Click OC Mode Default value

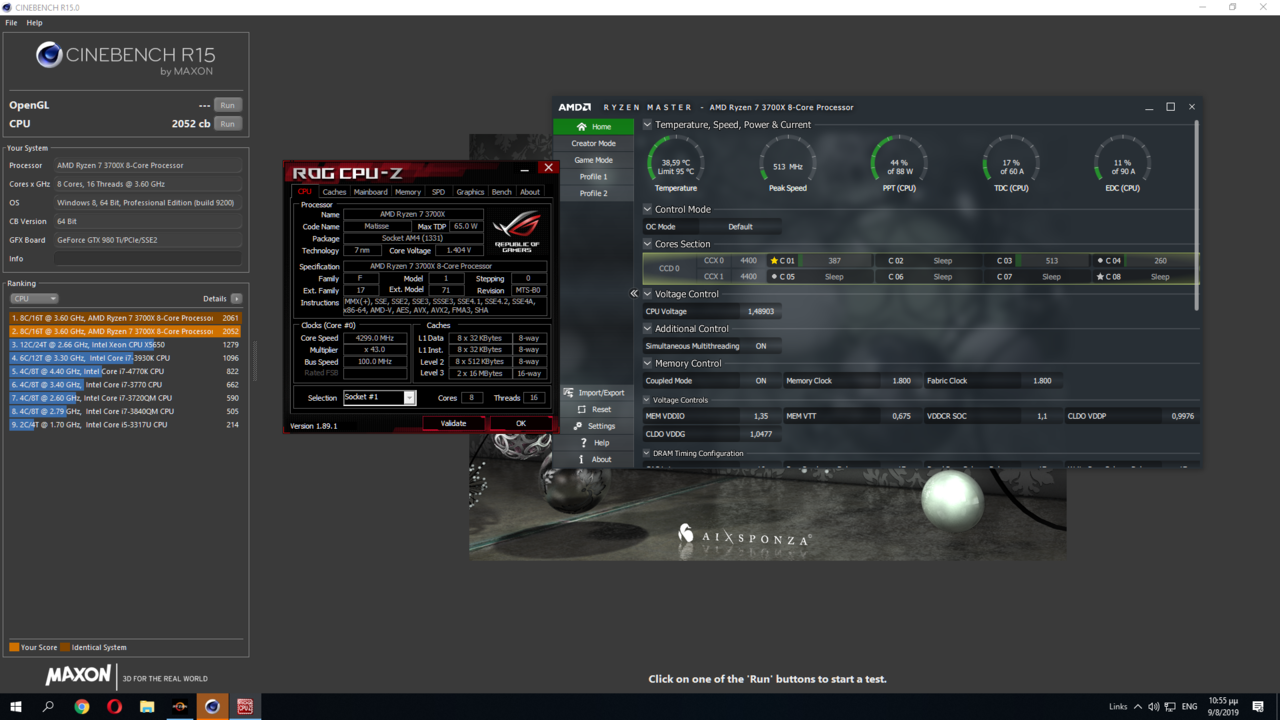(x=740, y=227)
